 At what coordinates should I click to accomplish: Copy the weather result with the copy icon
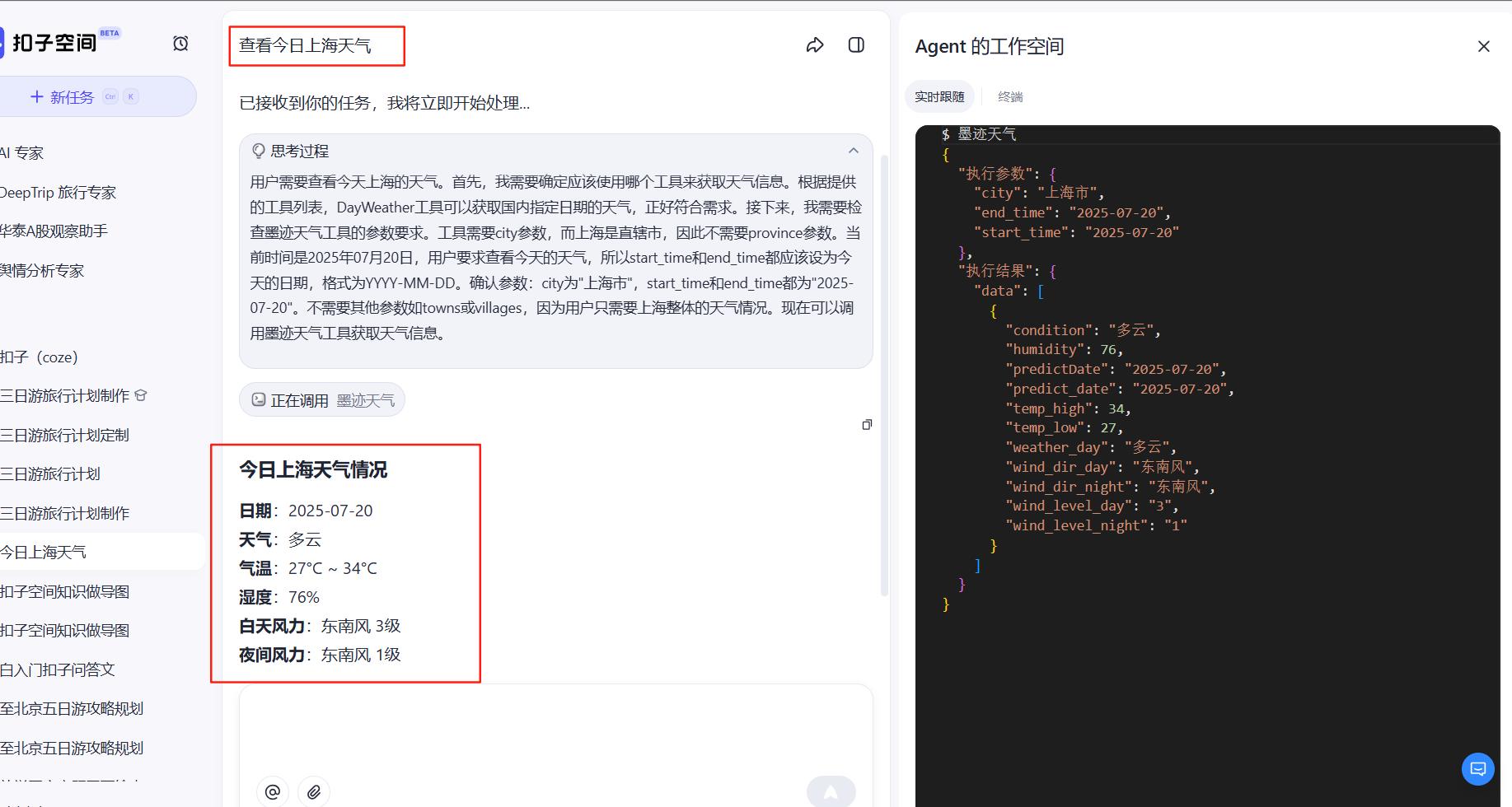pyautogui.click(x=867, y=425)
